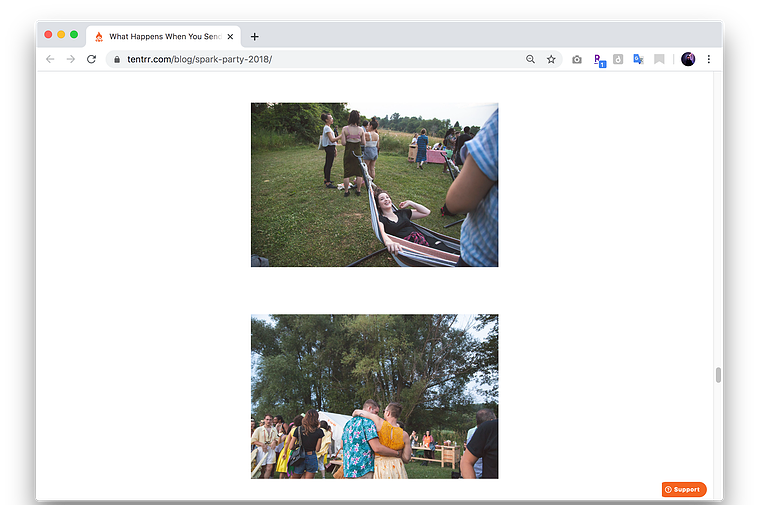Viewport: 759px width, 505px height.
Task: Close the 'What Happens When You Send' tab
Action: coord(230,36)
